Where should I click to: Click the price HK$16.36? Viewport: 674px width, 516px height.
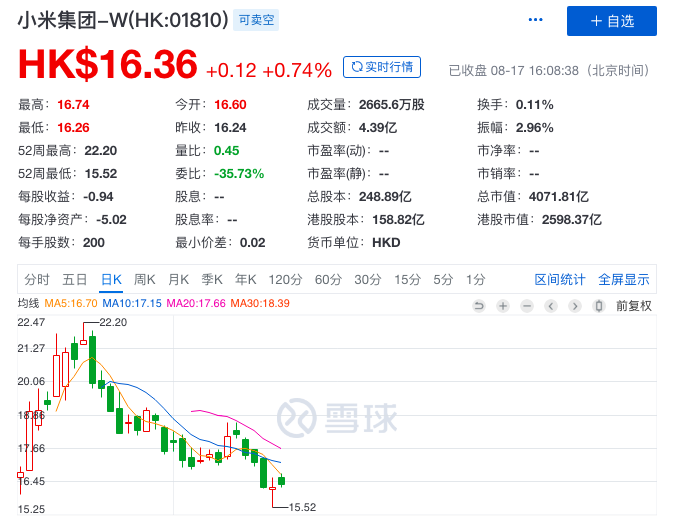108,64
